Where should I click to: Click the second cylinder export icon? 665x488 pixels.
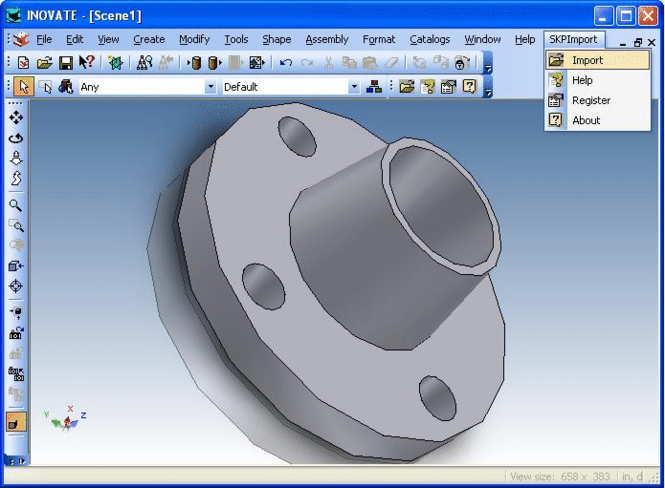215,63
